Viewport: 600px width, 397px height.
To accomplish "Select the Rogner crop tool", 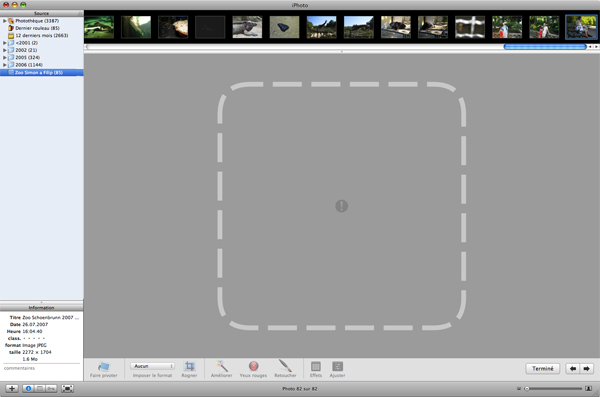I will 189,366.
